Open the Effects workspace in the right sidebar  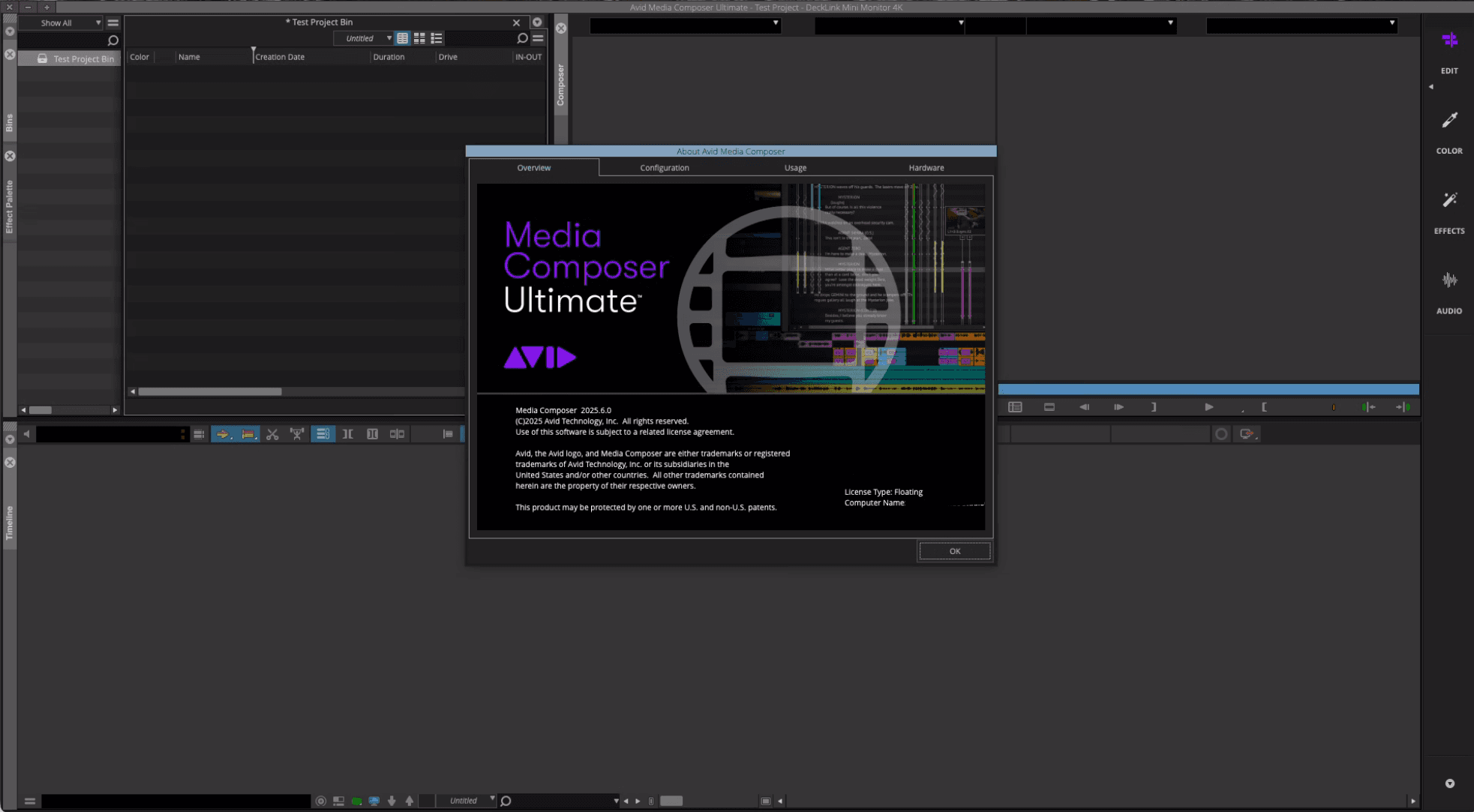tap(1448, 211)
